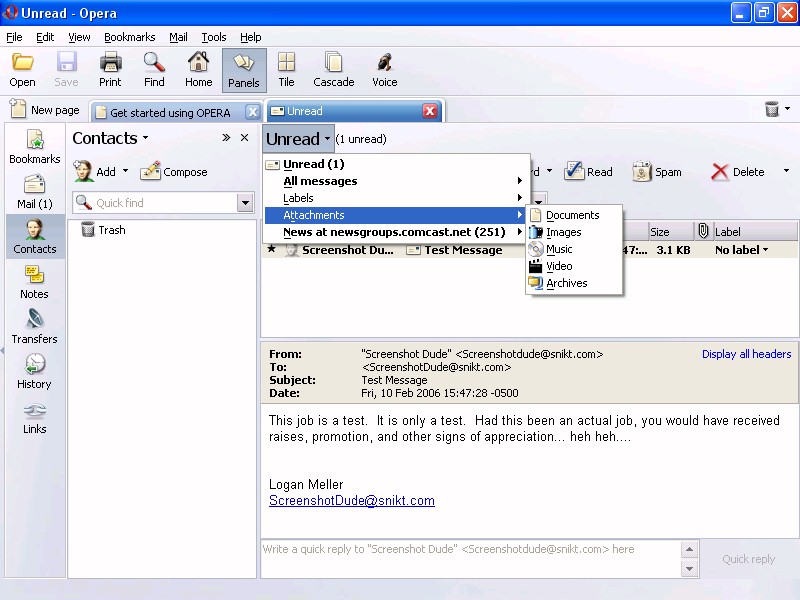This screenshot has height=600, width=800.
Task: Expand the Contacts panel title dropdown
Action: (145, 138)
